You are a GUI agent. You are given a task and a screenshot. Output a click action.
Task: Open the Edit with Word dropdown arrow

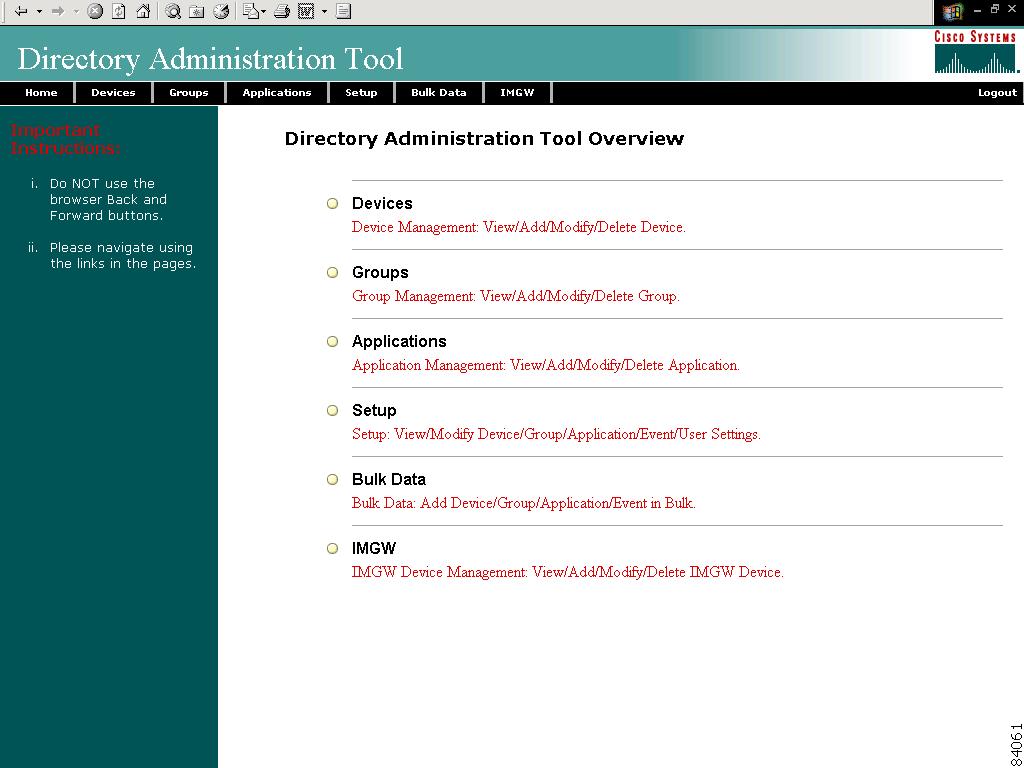(x=324, y=12)
